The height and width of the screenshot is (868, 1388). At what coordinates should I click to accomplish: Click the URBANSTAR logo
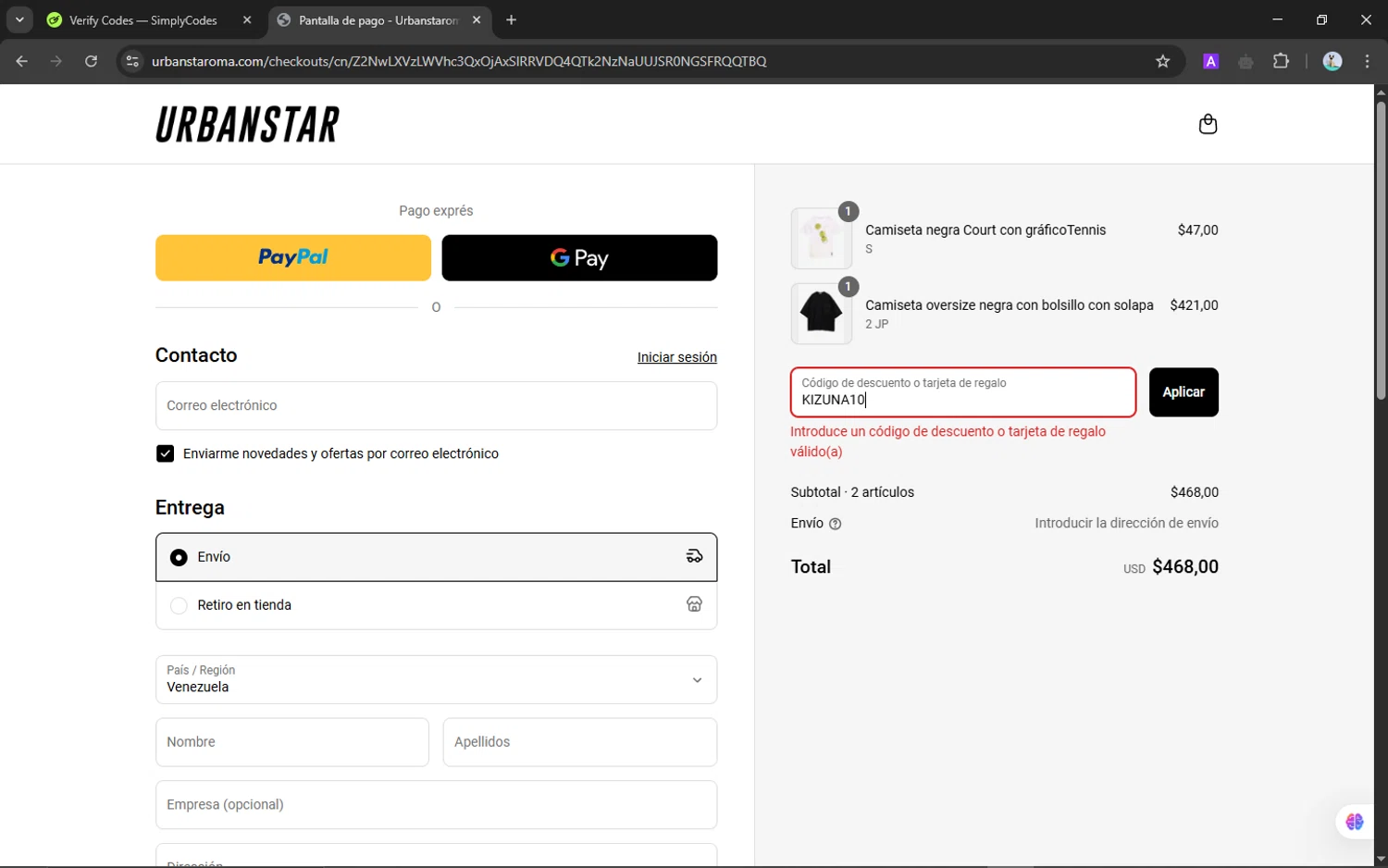coord(247,124)
